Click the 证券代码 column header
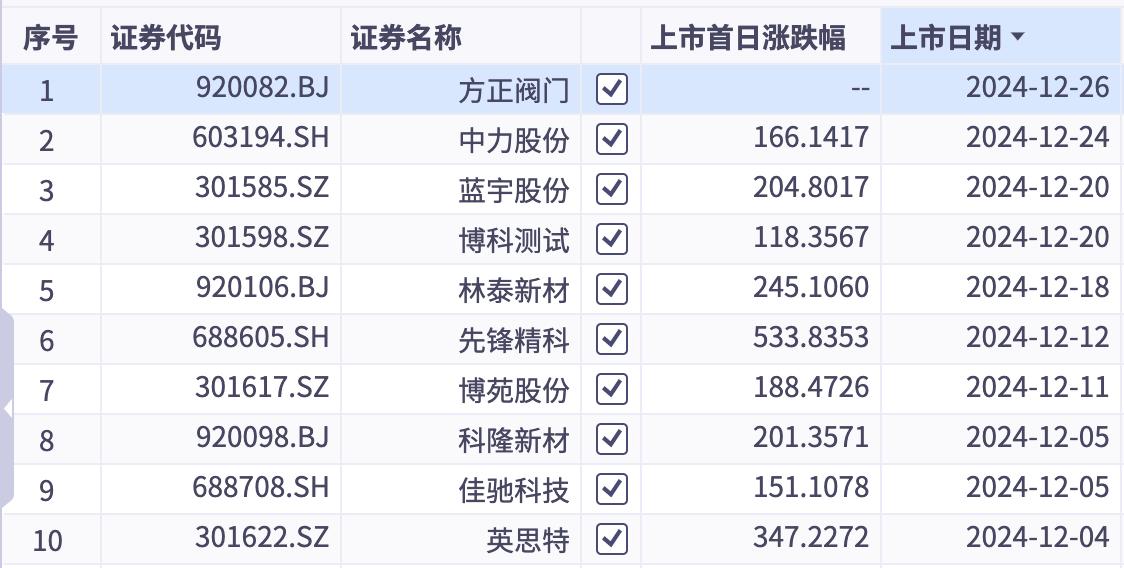 (166, 37)
